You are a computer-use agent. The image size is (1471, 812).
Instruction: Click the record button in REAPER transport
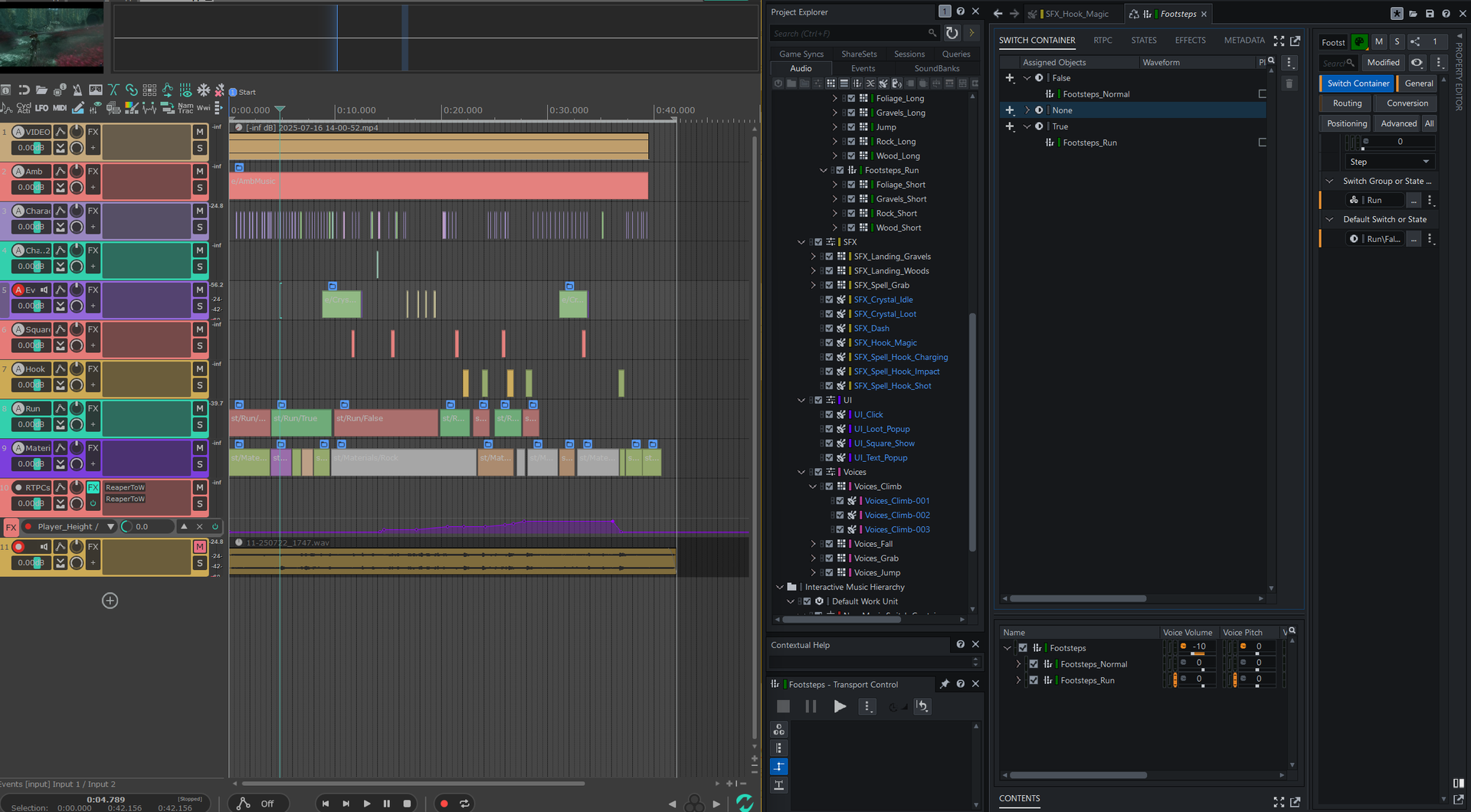tap(444, 804)
